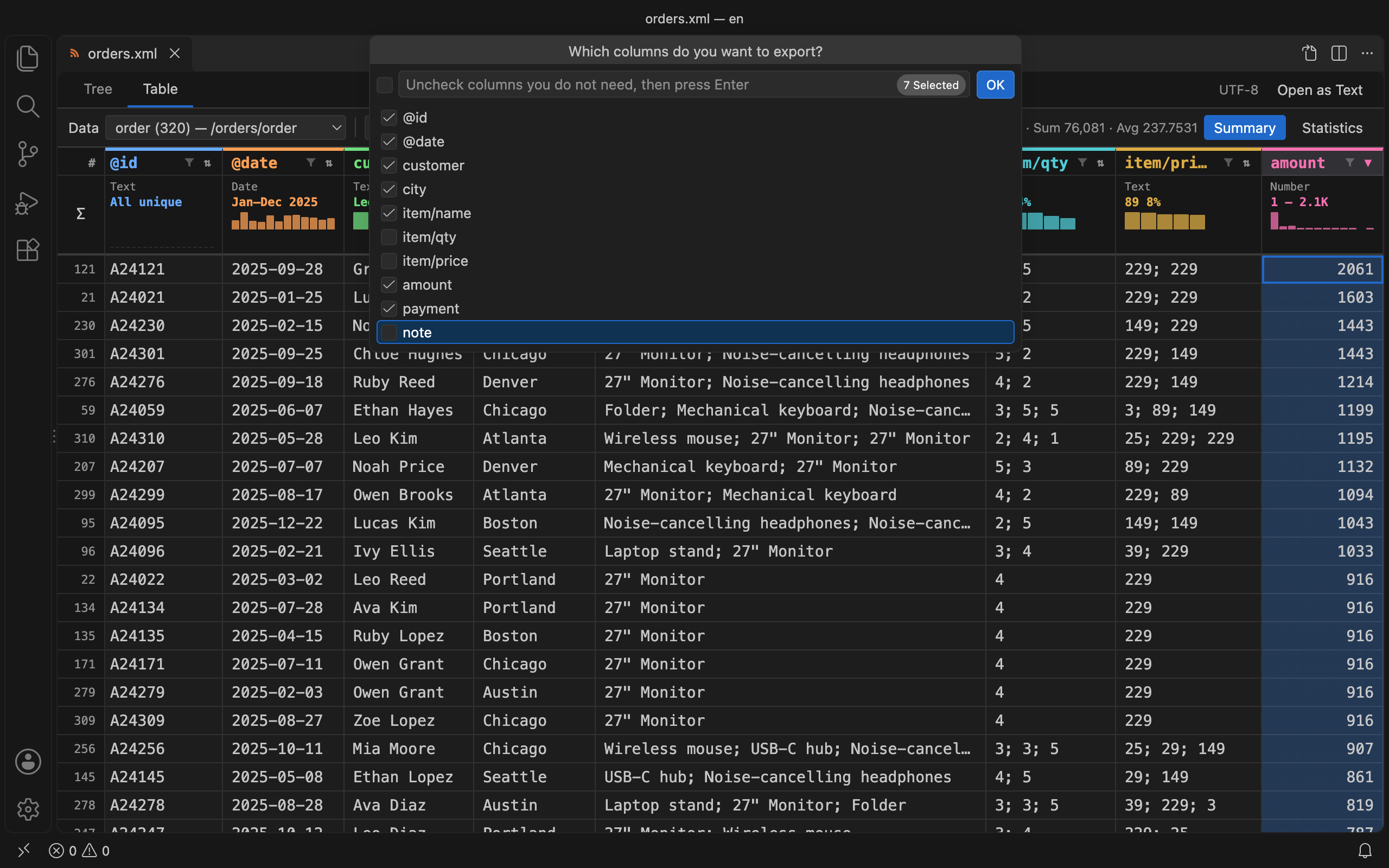Close the orders.xml tab
Screen dimensions: 1389x868
coord(175,53)
